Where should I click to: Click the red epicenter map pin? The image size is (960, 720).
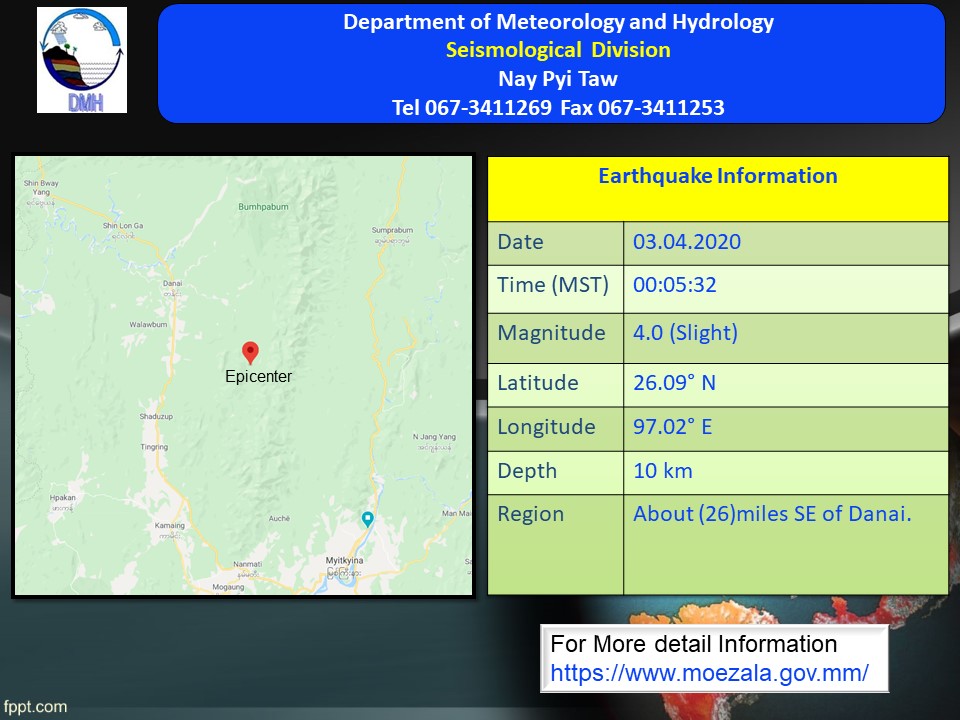(250, 353)
